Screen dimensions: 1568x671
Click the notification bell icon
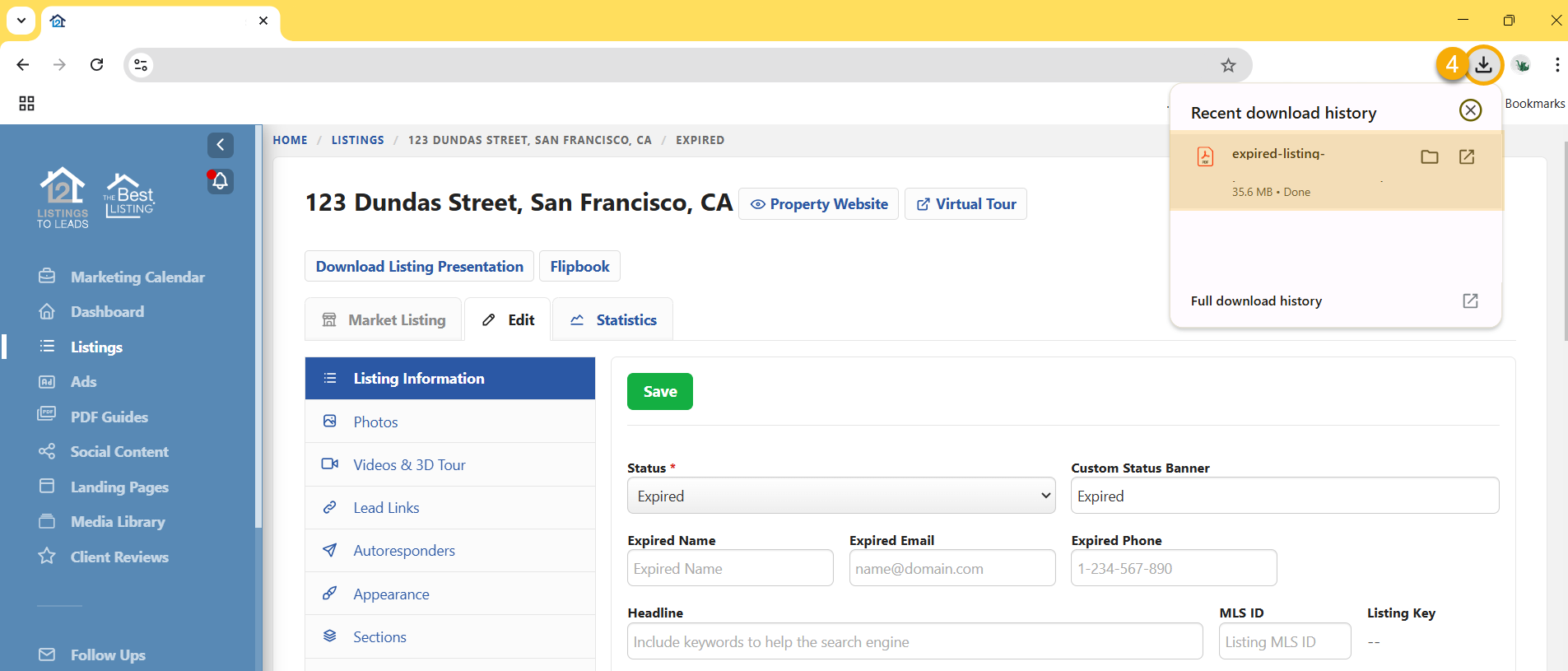pos(220,181)
